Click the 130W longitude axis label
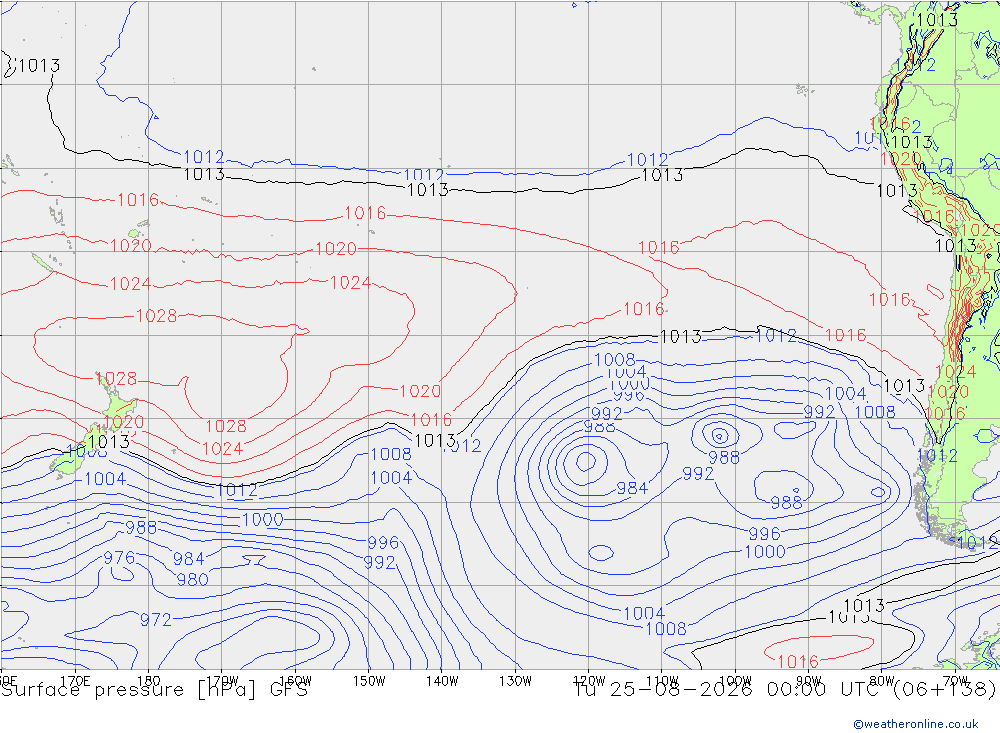The image size is (1000, 733). click(x=515, y=681)
